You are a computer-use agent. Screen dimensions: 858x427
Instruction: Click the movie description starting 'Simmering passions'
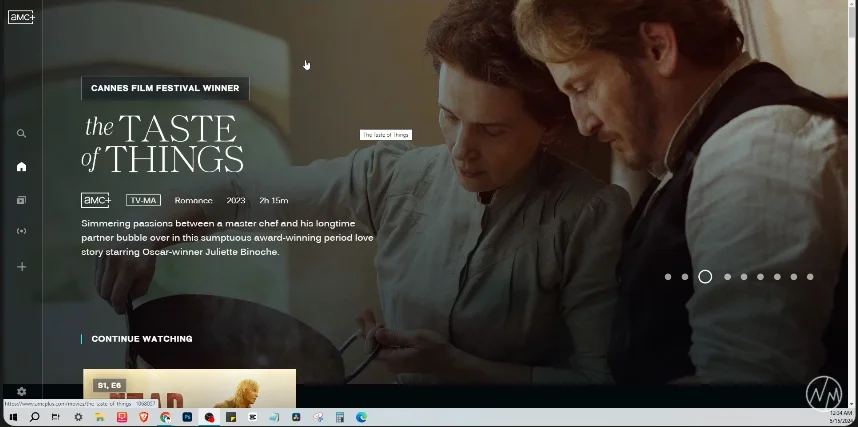coord(227,238)
